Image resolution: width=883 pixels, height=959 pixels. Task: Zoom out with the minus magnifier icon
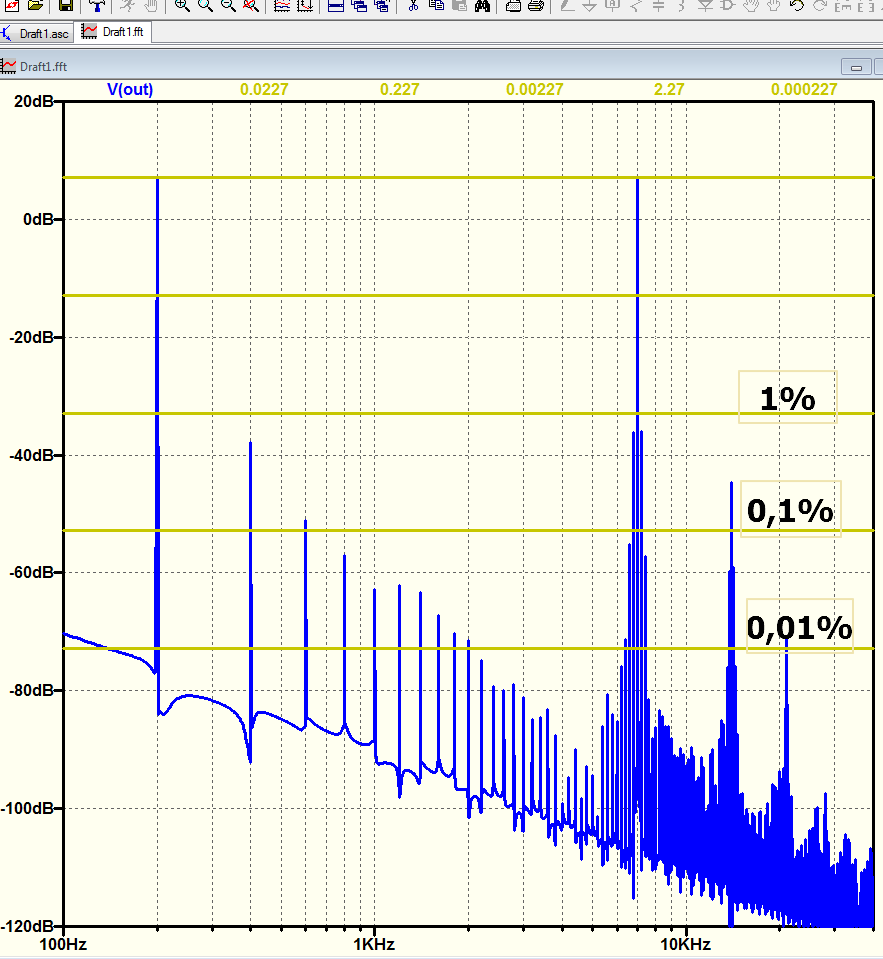pos(227,6)
